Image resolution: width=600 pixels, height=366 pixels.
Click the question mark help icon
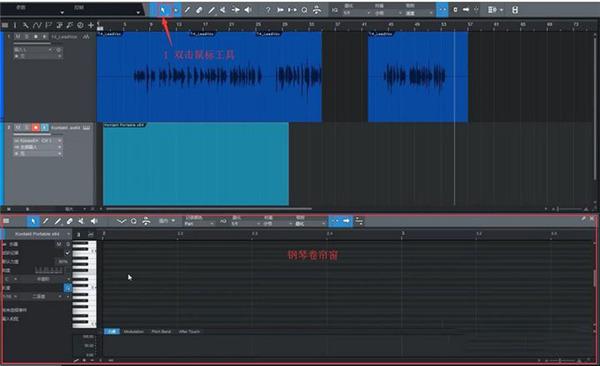click(268, 10)
